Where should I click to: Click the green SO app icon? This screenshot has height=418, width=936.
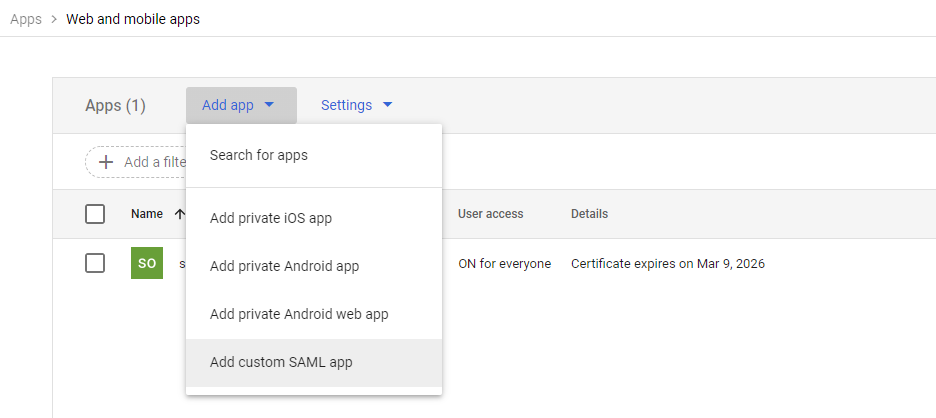pyautogui.click(x=147, y=263)
